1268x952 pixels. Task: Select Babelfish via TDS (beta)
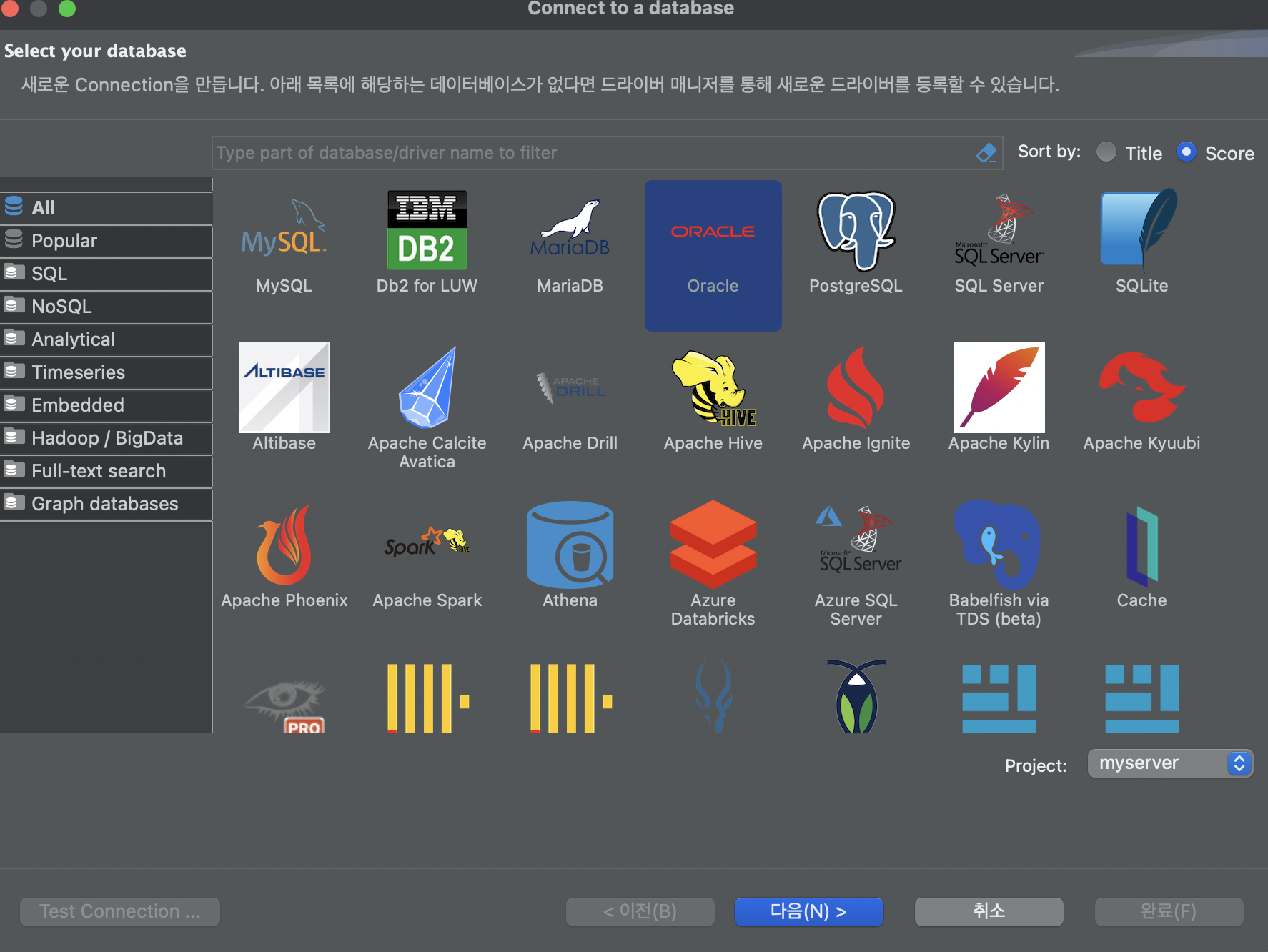997,544
